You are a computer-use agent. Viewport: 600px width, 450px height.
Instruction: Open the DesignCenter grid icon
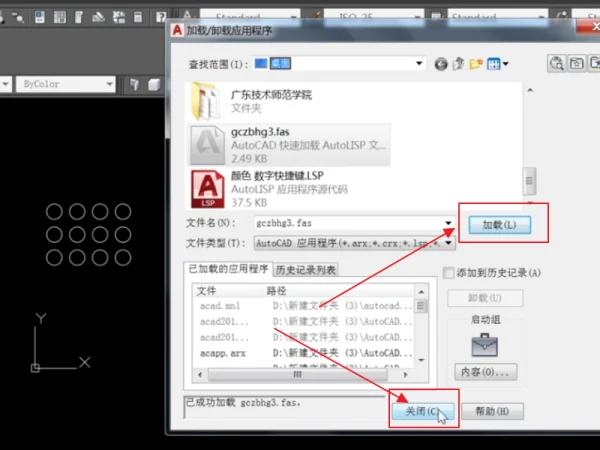[60, 17]
